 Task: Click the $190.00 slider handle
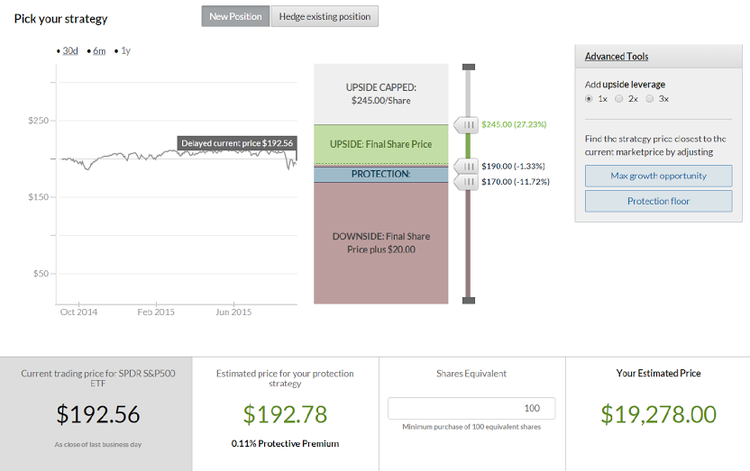click(x=467, y=166)
